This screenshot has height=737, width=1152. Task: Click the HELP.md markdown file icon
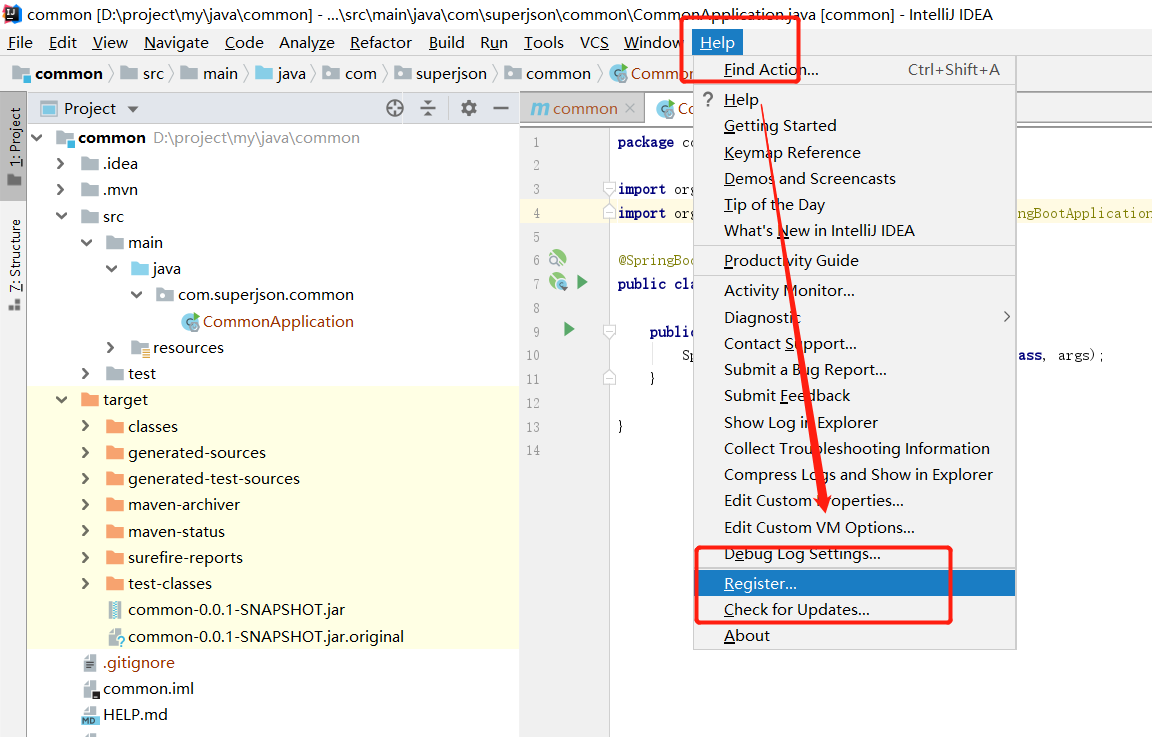(90, 715)
